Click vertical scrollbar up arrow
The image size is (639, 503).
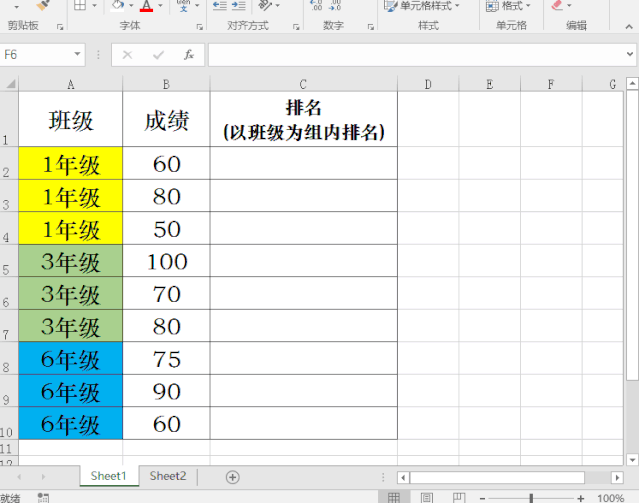pyautogui.click(x=632, y=84)
